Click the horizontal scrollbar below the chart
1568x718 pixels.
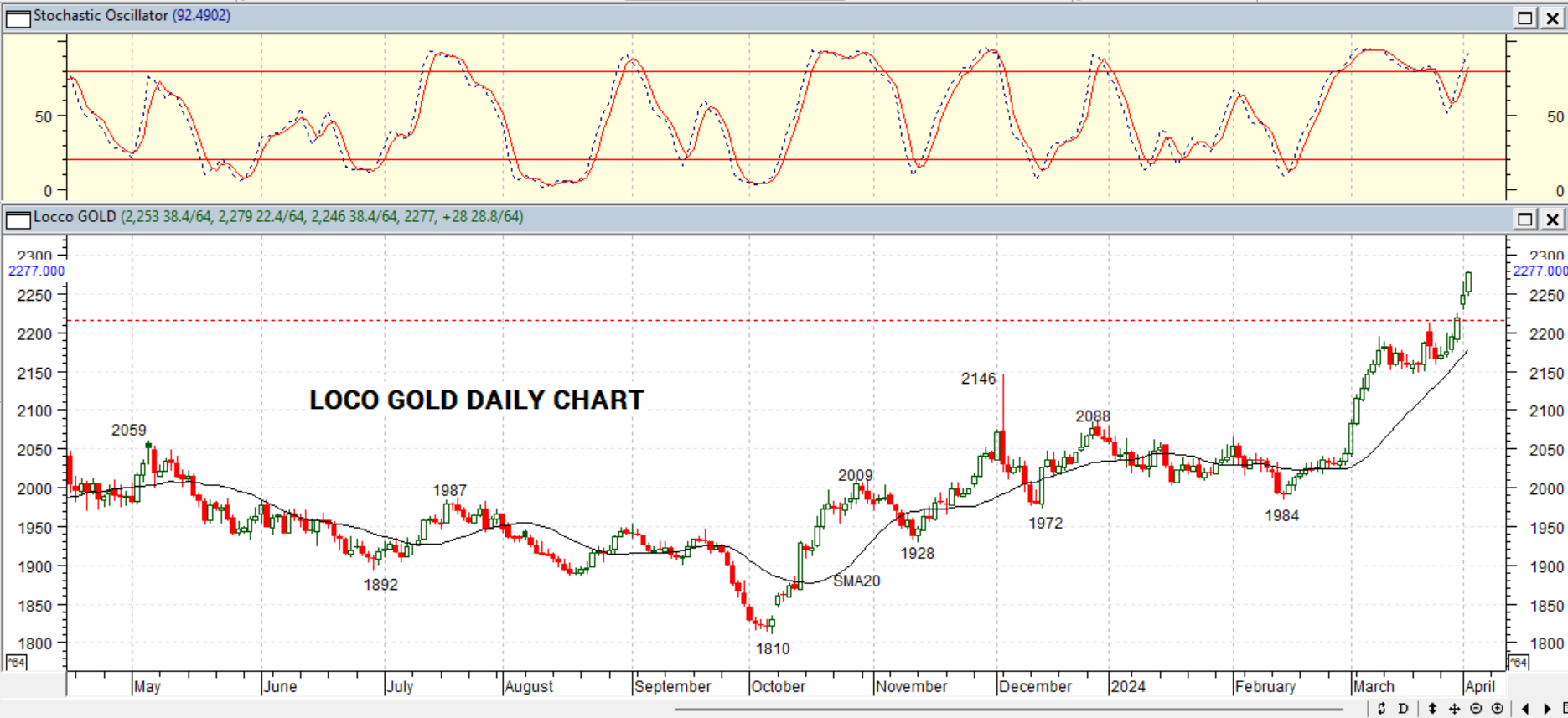coord(1010,709)
